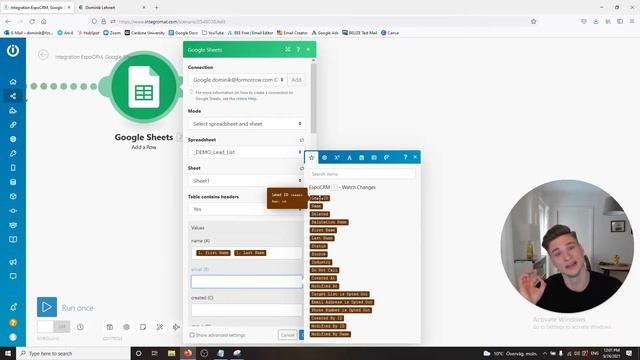Click Add connection button

(x=297, y=80)
